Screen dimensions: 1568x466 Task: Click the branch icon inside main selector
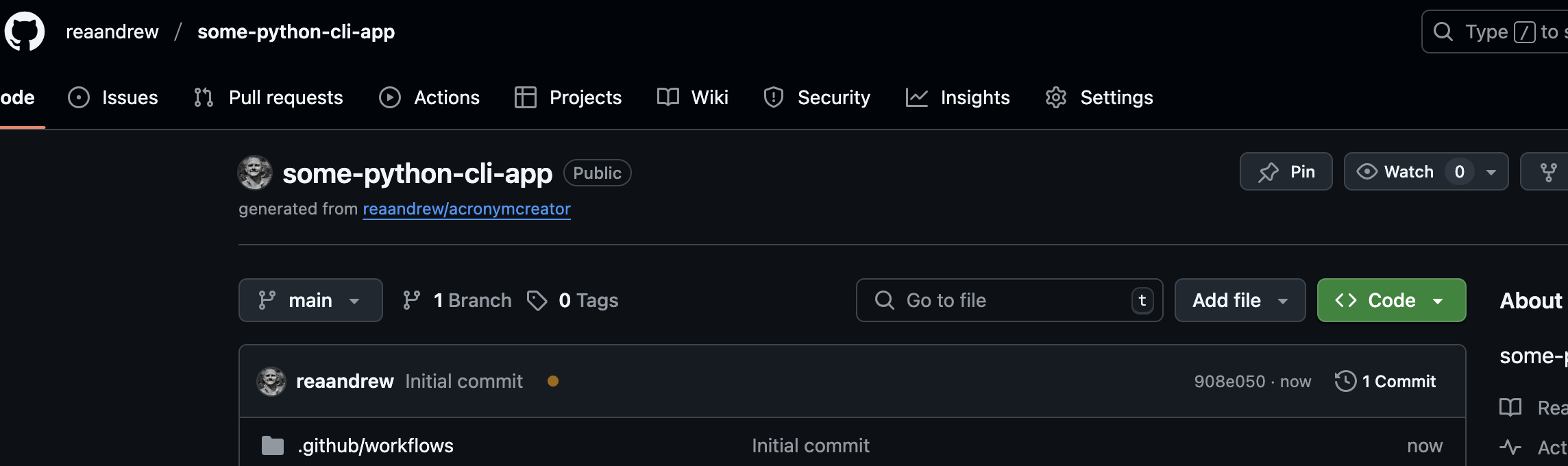pos(267,300)
